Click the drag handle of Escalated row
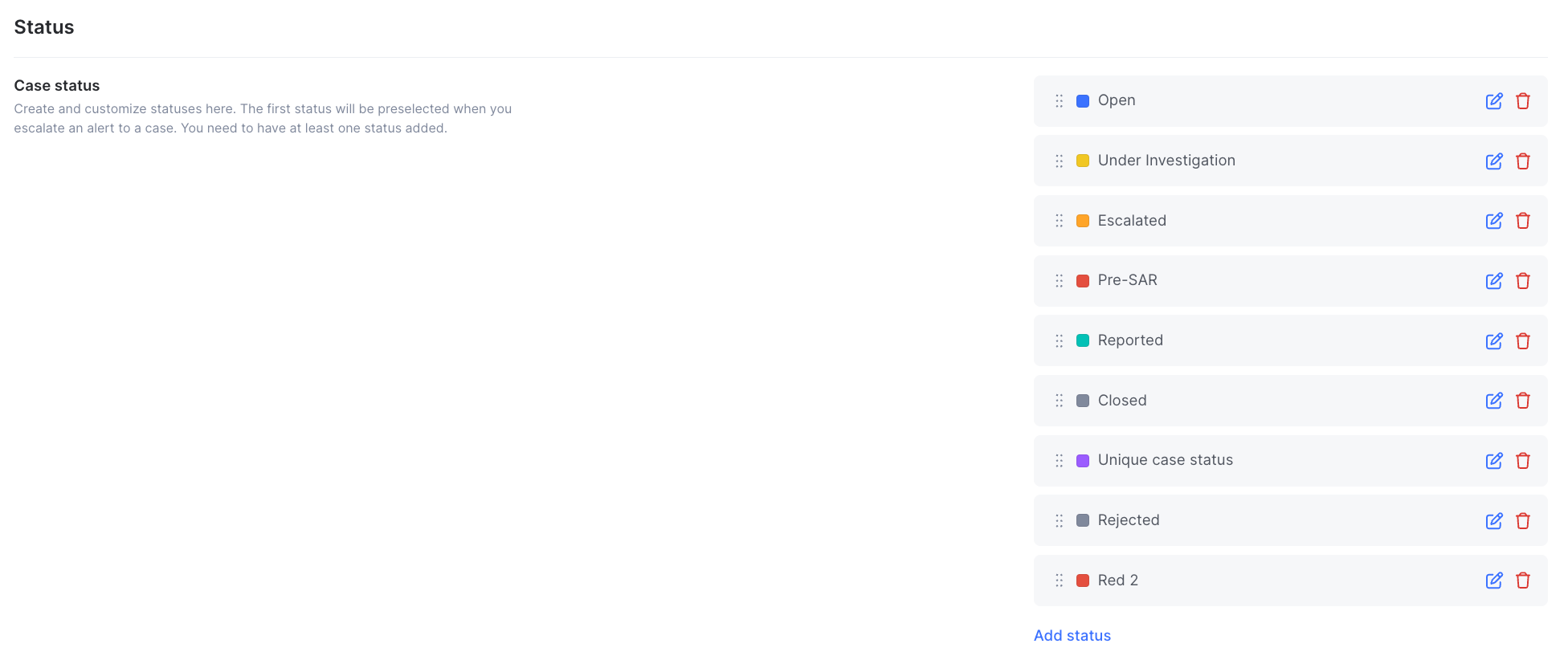The image size is (1568, 660). 1060,221
